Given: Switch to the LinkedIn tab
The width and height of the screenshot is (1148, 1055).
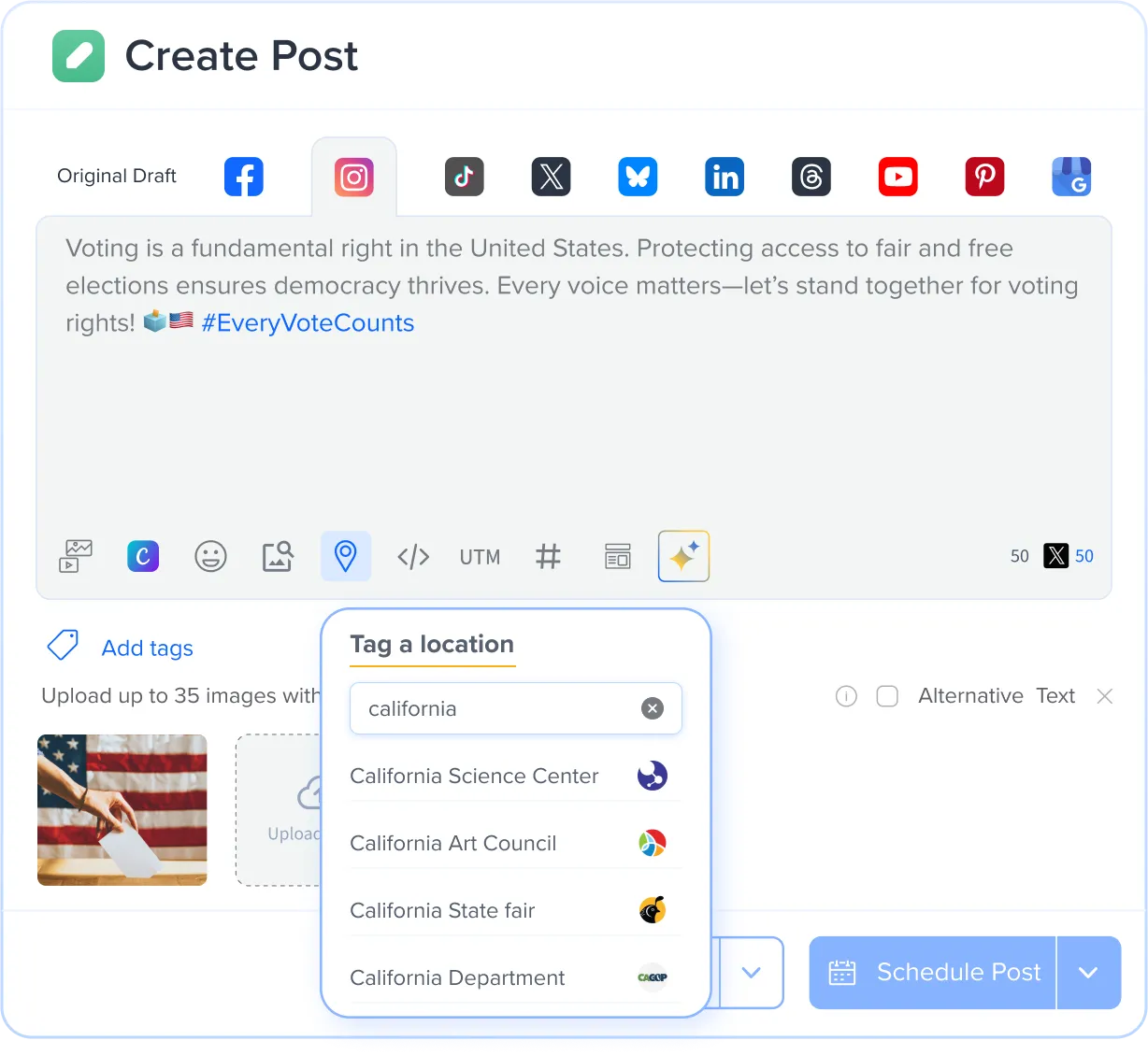Looking at the screenshot, I should (725, 177).
